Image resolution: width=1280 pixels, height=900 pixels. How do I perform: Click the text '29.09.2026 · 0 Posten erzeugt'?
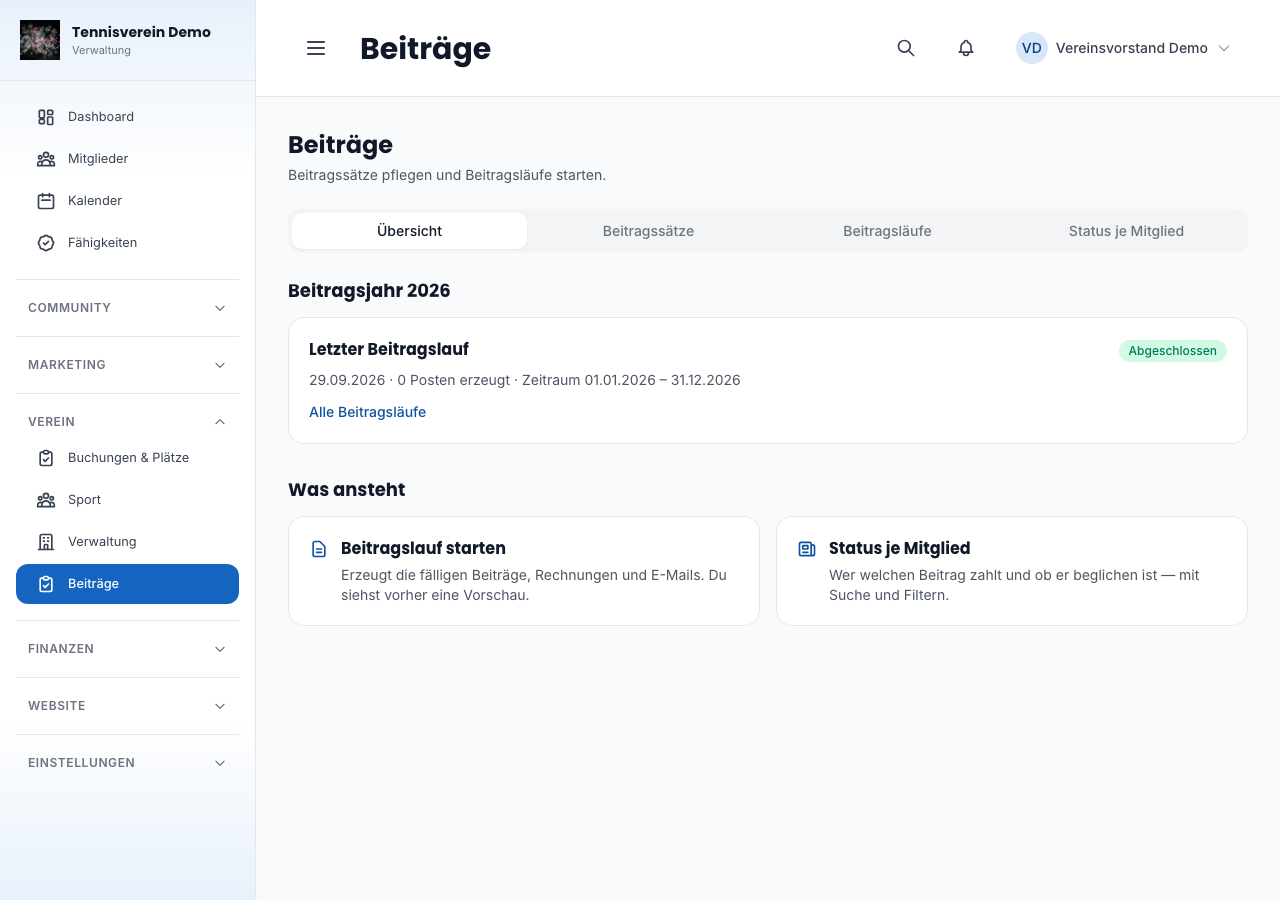[x=409, y=380]
